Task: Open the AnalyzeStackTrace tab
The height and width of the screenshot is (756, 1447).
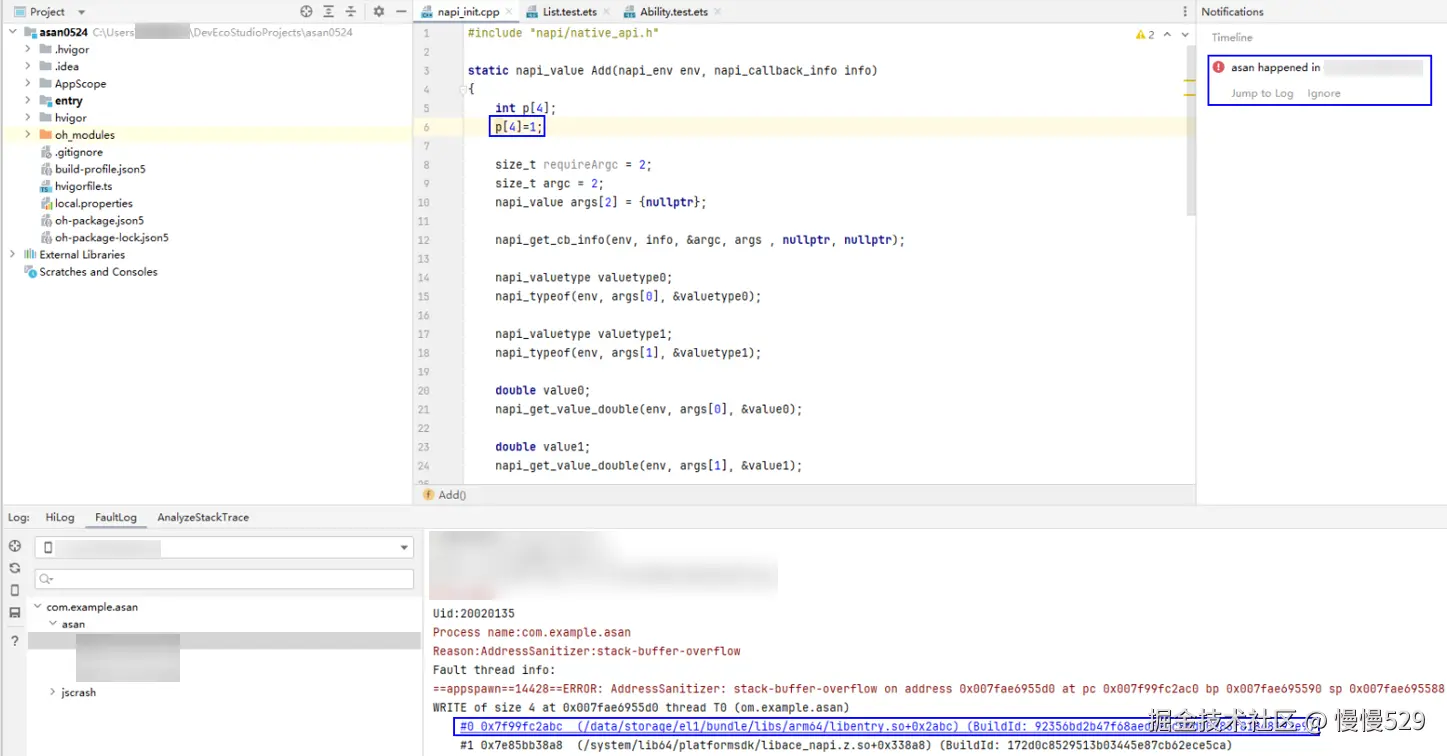Action: [x=203, y=517]
